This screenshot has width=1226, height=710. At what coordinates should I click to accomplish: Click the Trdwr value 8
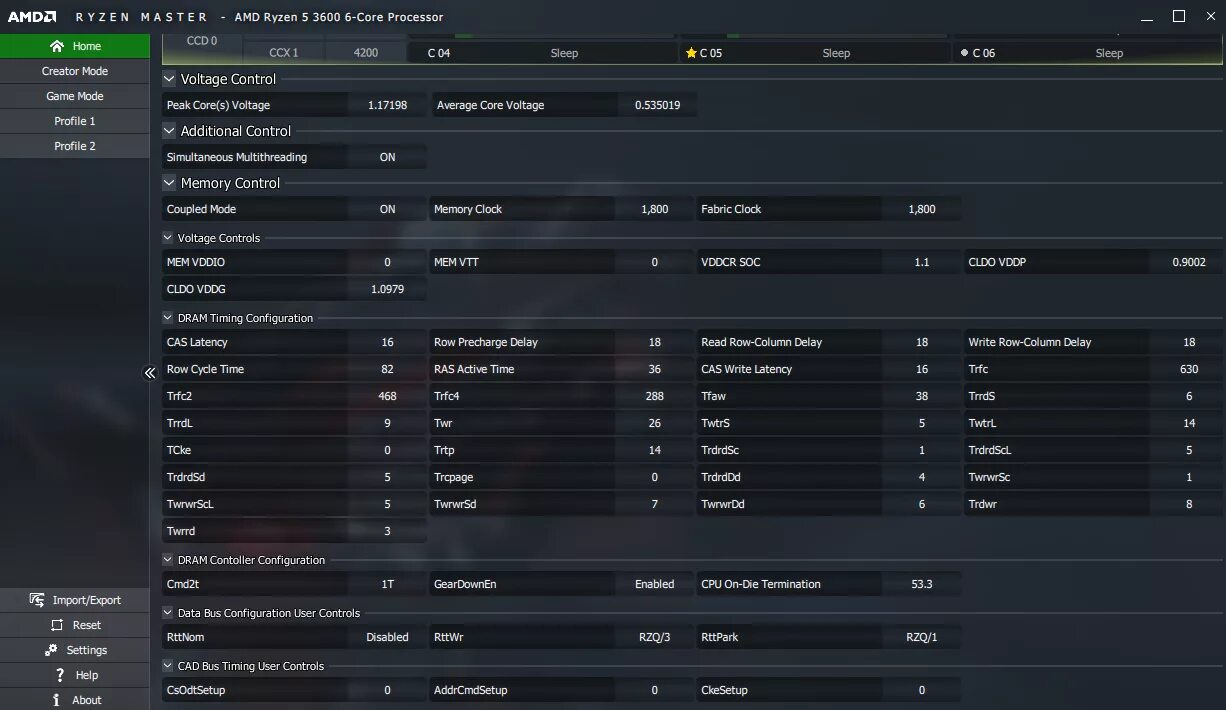coord(1188,504)
